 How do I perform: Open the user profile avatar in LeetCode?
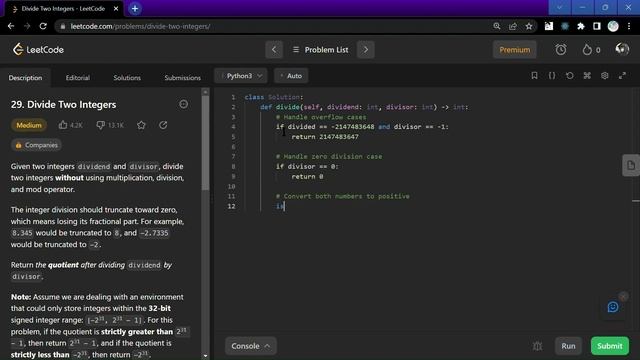(622, 49)
